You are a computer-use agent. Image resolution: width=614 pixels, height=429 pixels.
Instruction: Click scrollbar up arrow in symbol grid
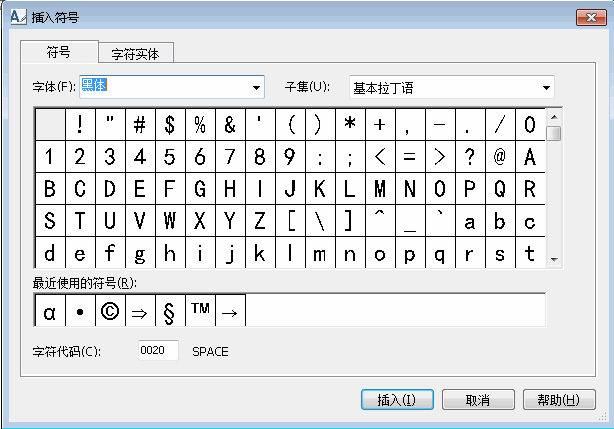(x=554, y=117)
